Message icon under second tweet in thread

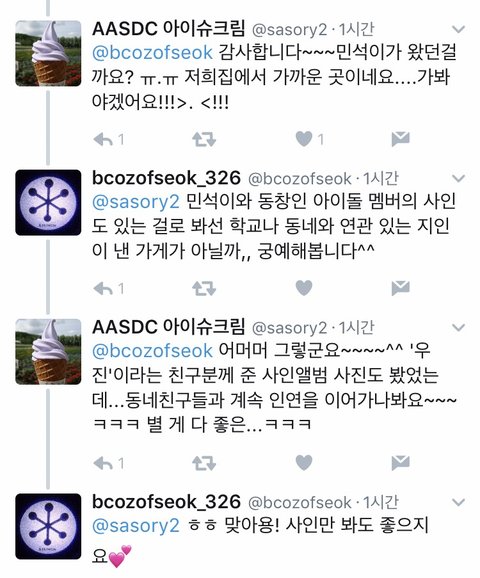click(x=400, y=288)
